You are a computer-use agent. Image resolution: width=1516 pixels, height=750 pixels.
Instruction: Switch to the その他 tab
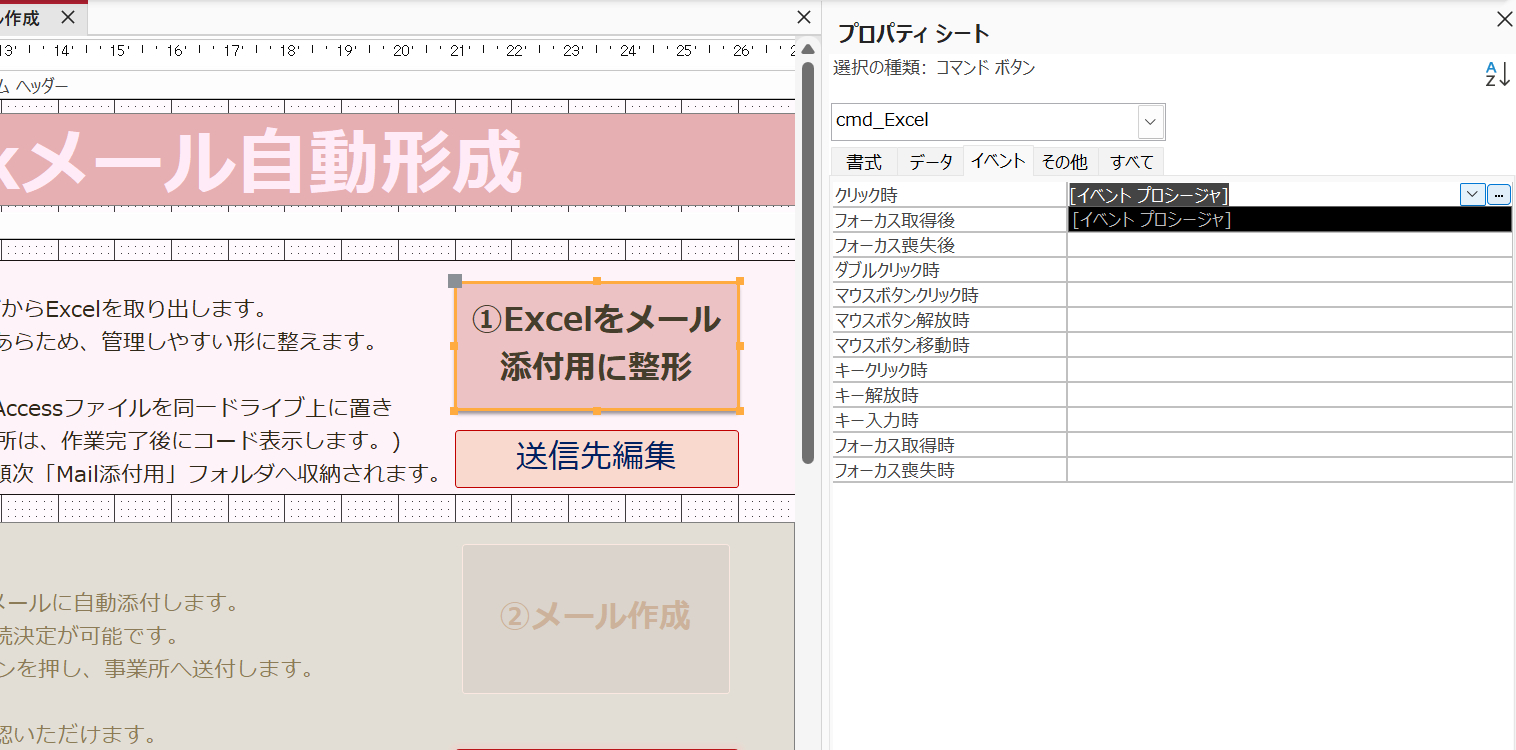click(1065, 162)
